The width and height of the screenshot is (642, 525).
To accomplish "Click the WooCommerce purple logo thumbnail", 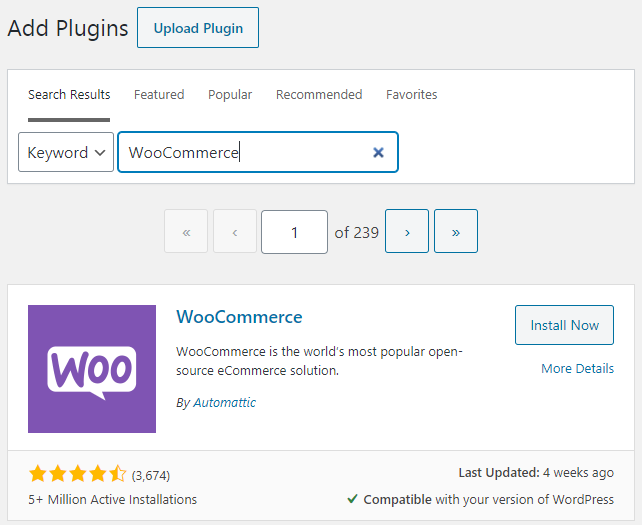I will point(92,369).
